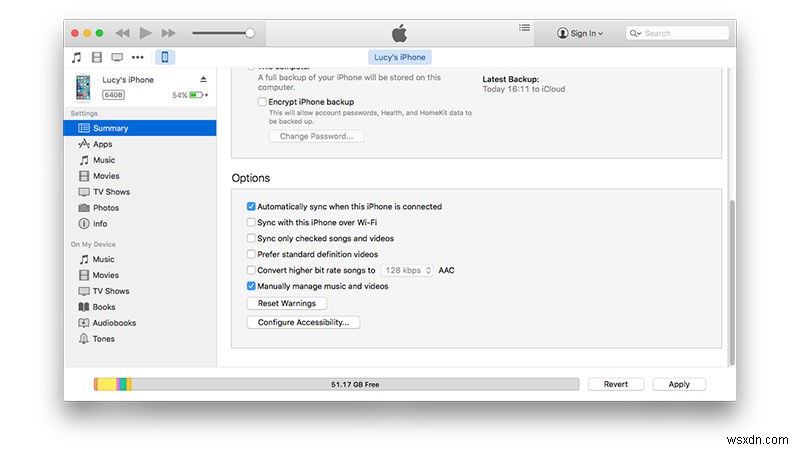The image size is (800, 450).
Task: Click the fast-forward playback button
Action: coord(168,33)
